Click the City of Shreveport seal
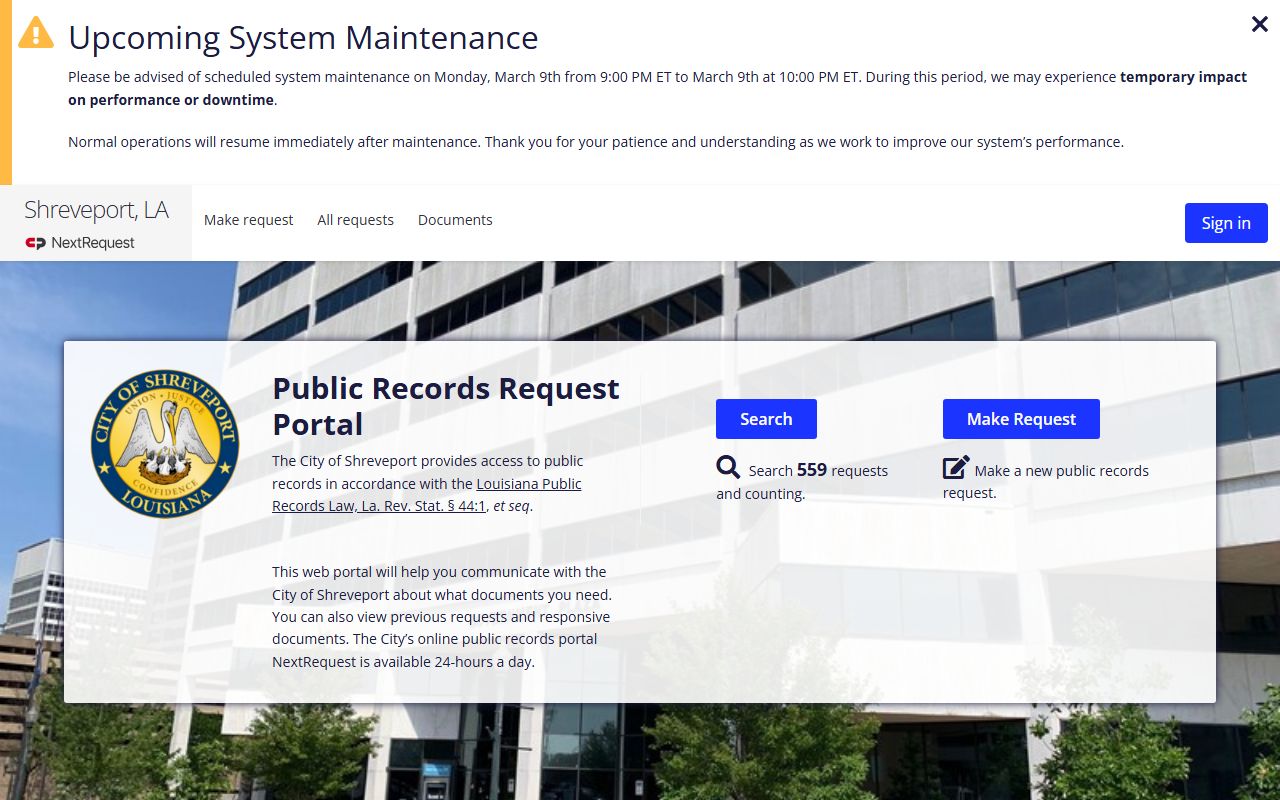This screenshot has width=1280, height=800. point(165,444)
